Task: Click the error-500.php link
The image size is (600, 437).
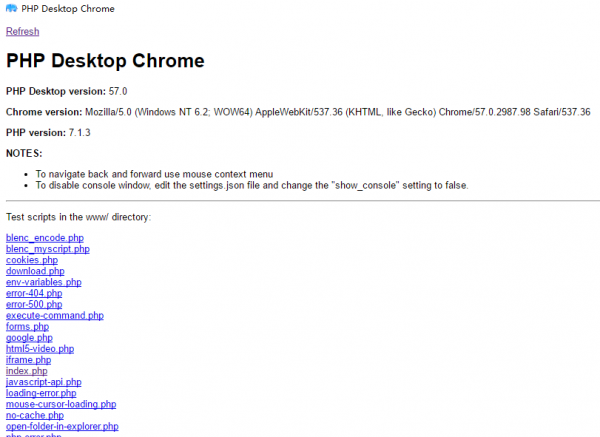Action: [34, 304]
